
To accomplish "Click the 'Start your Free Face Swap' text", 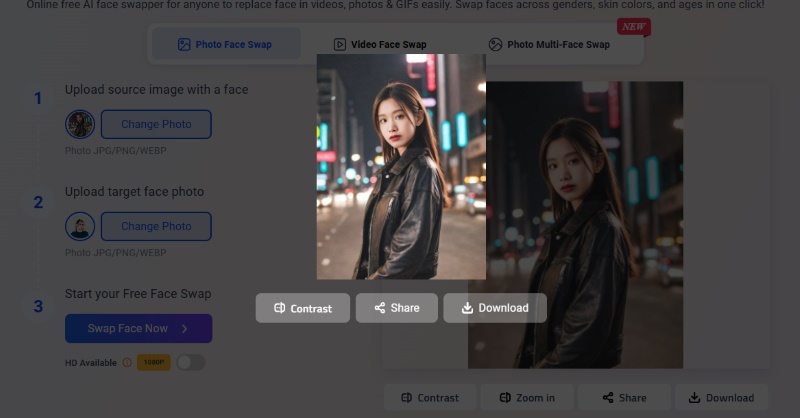I will (x=138, y=294).
